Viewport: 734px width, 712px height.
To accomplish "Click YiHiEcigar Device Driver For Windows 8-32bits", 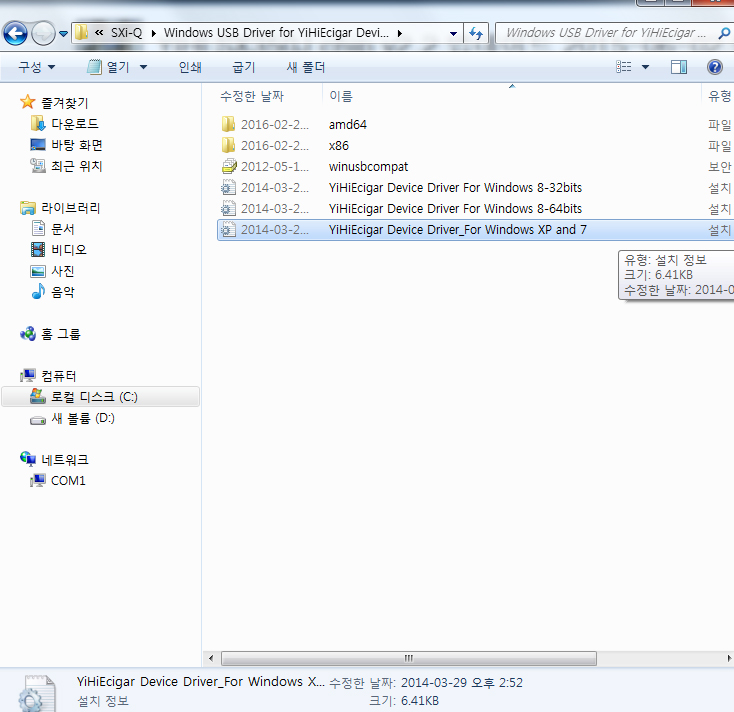I will 455,188.
